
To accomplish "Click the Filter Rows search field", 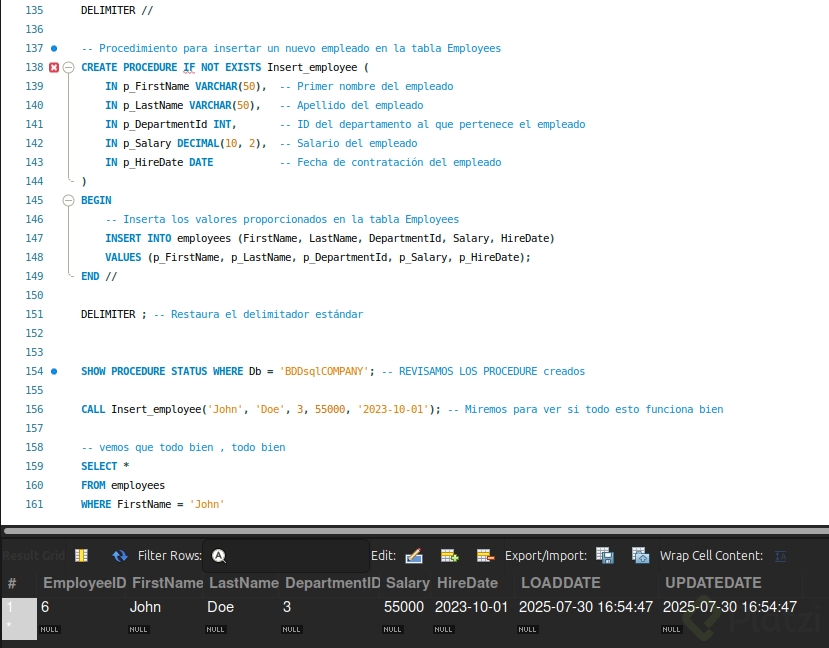I will coord(285,556).
